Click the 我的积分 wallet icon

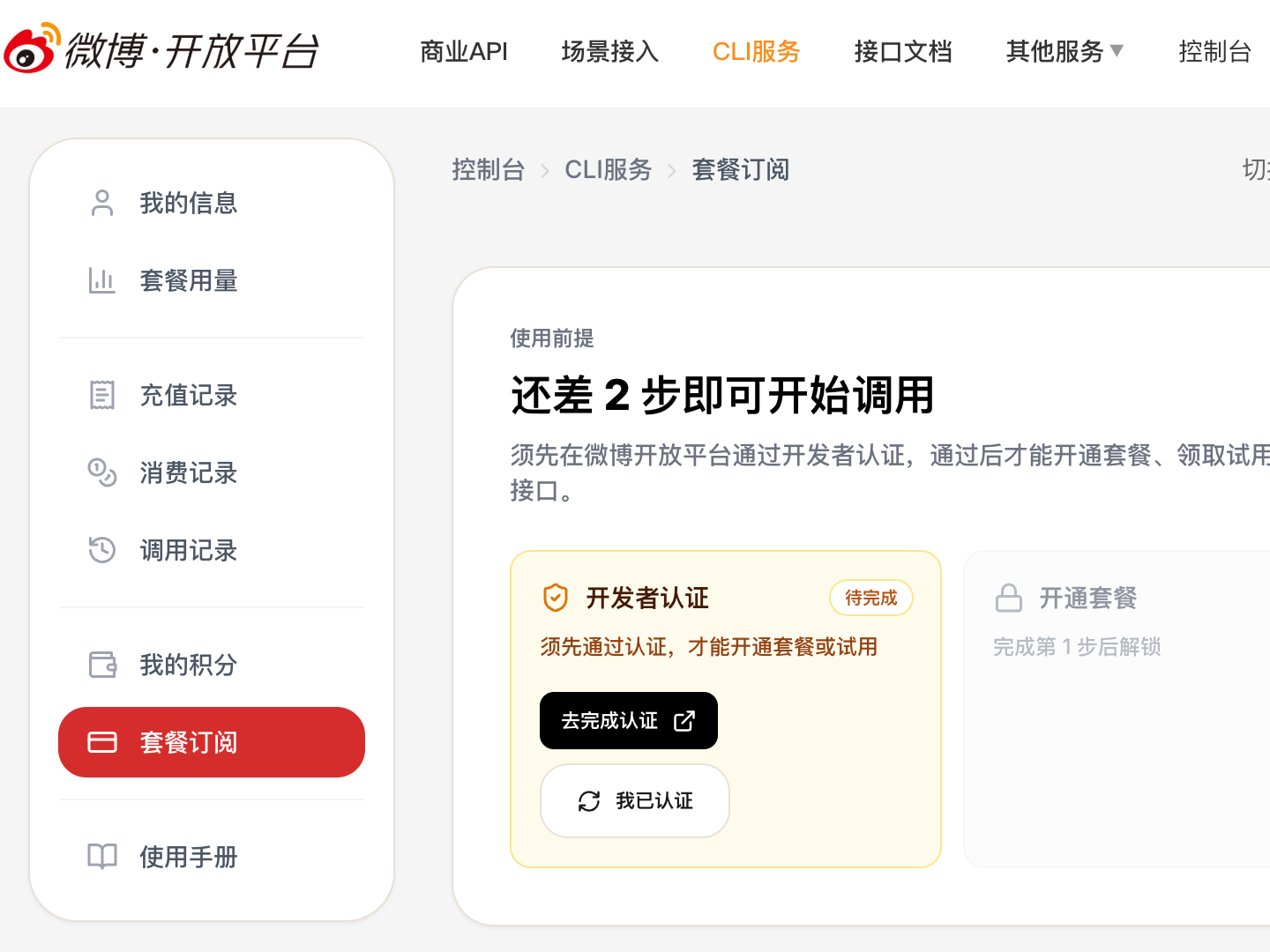click(102, 665)
